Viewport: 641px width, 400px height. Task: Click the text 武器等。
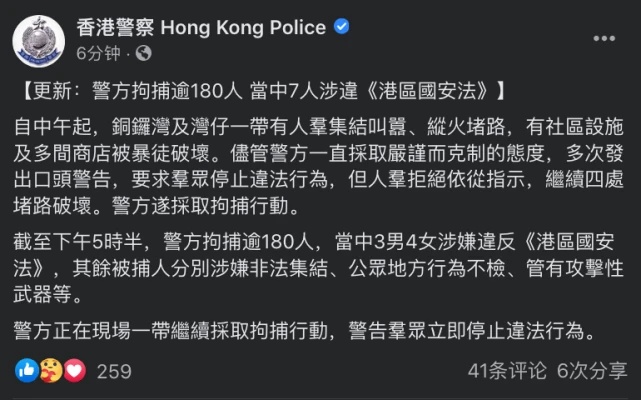[x=48, y=294]
